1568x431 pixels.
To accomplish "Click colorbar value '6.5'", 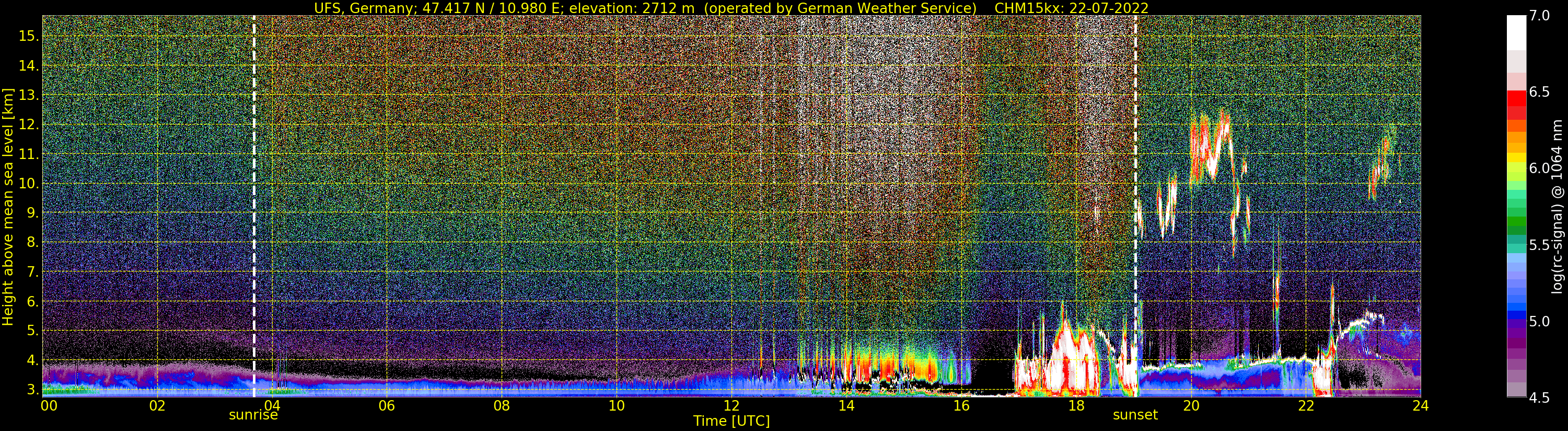I will pyautogui.click(x=1539, y=92).
